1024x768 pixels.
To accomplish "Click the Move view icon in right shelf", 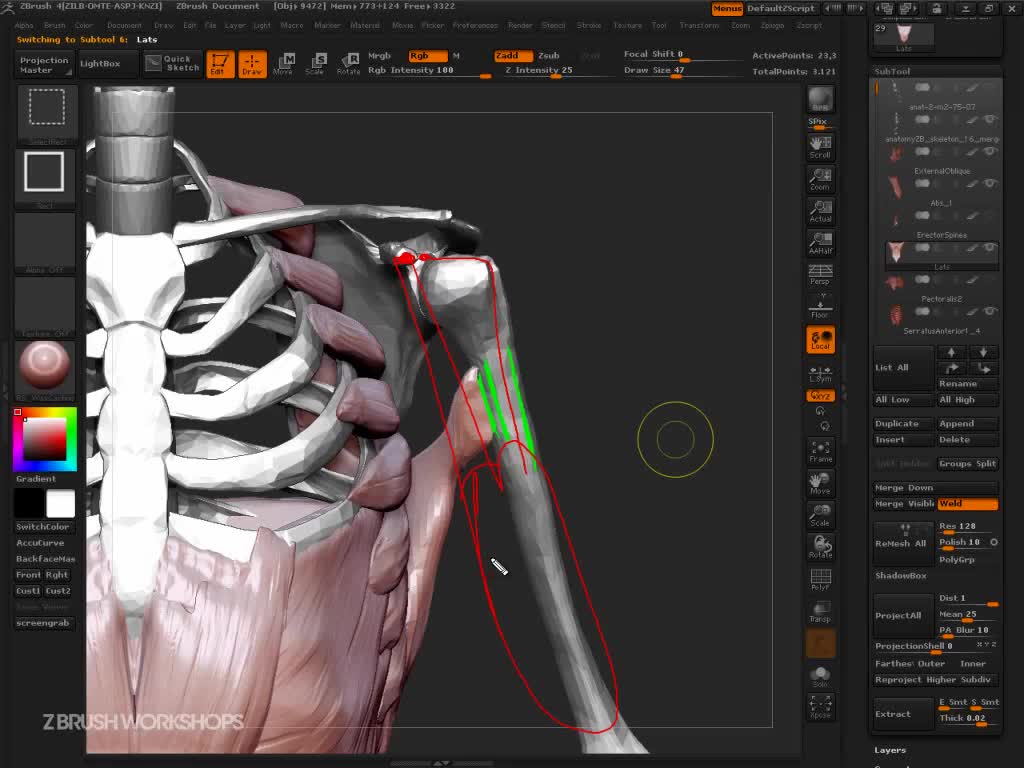I will pyautogui.click(x=820, y=483).
